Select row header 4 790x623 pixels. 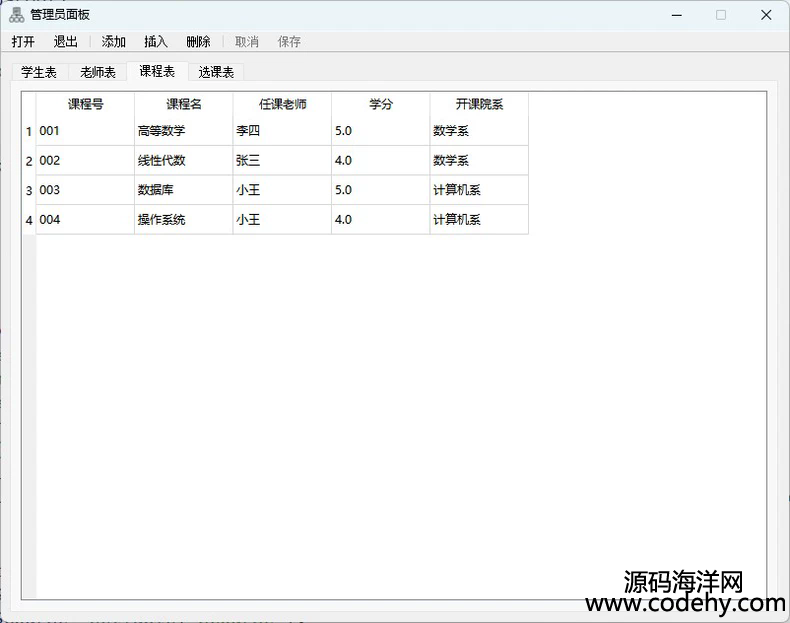pyautogui.click(x=29, y=220)
